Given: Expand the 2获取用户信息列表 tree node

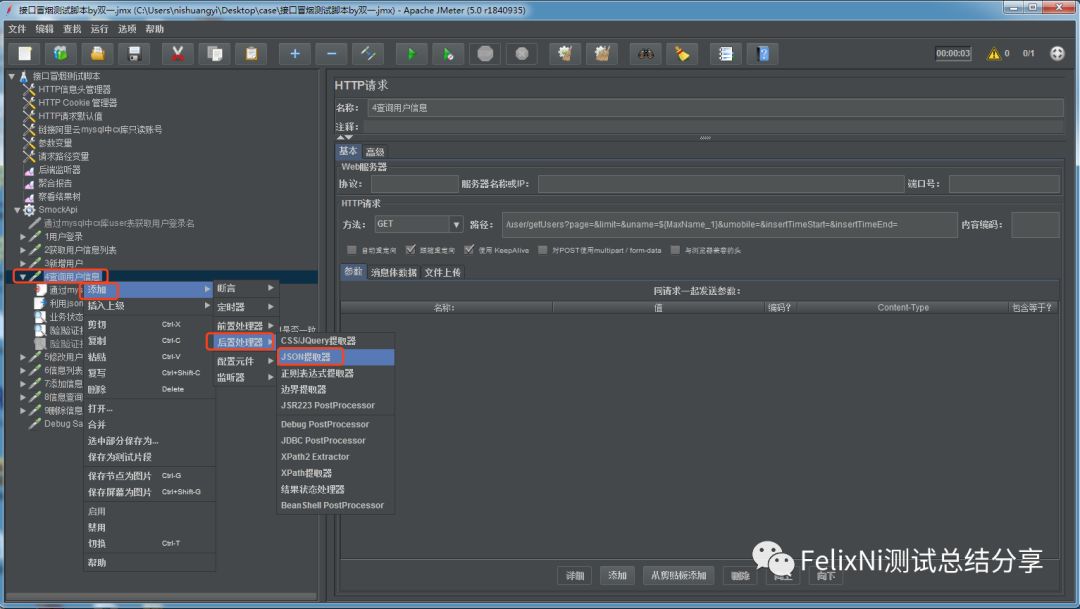Looking at the screenshot, I should [x=23, y=250].
